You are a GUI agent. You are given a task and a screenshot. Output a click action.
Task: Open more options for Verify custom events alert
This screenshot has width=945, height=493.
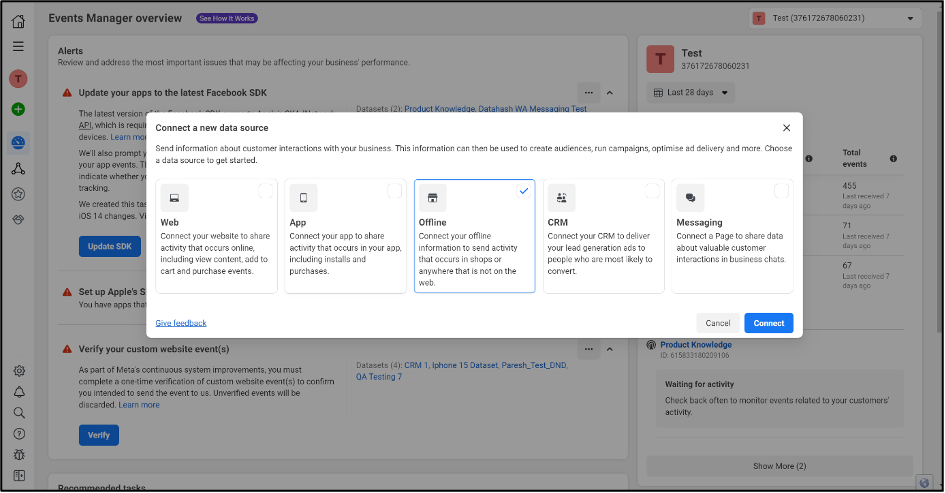point(588,349)
